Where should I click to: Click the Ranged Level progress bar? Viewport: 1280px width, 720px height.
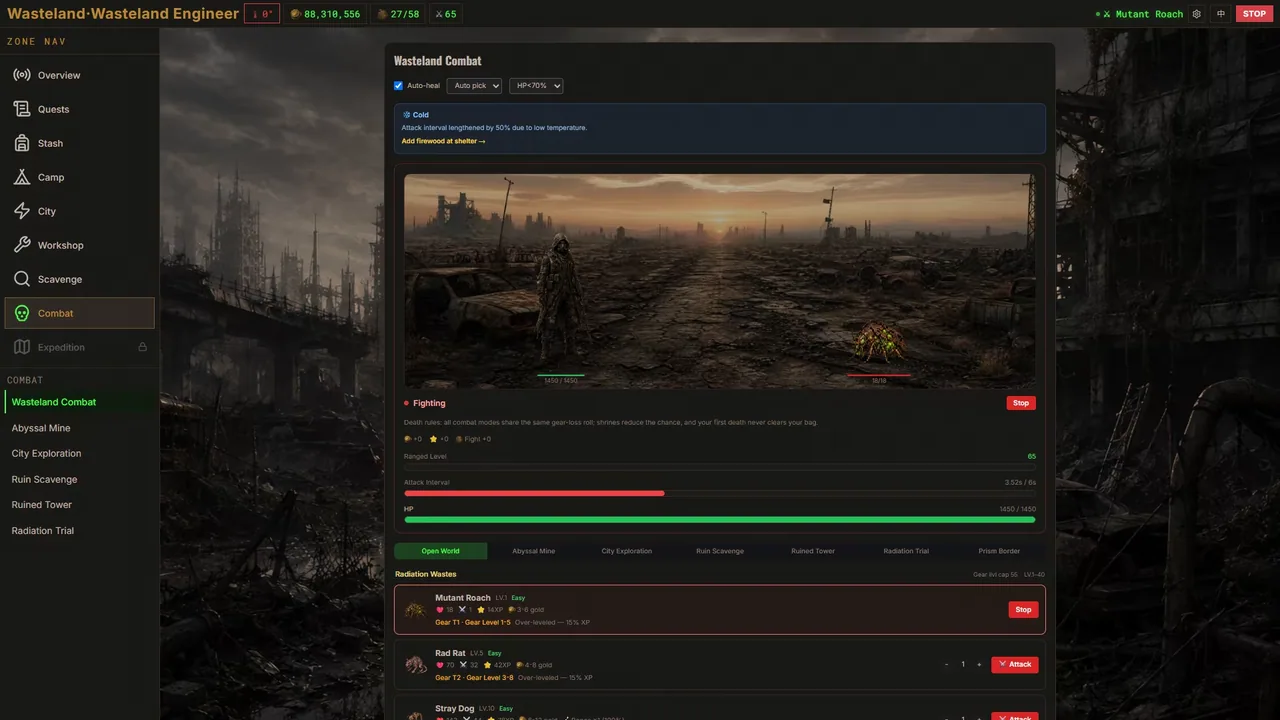pyautogui.click(x=720, y=467)
